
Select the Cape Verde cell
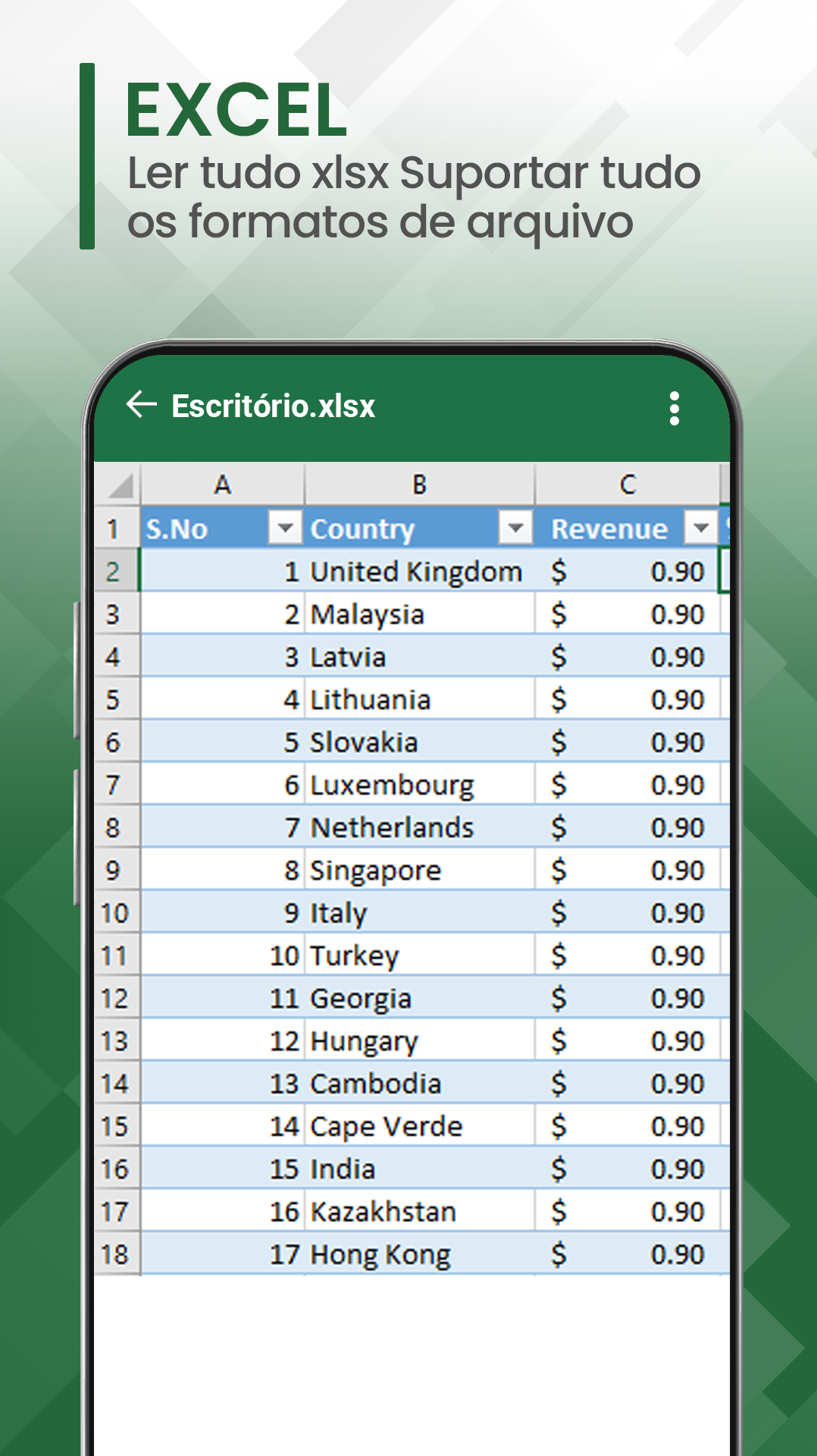coord(420,1125)
